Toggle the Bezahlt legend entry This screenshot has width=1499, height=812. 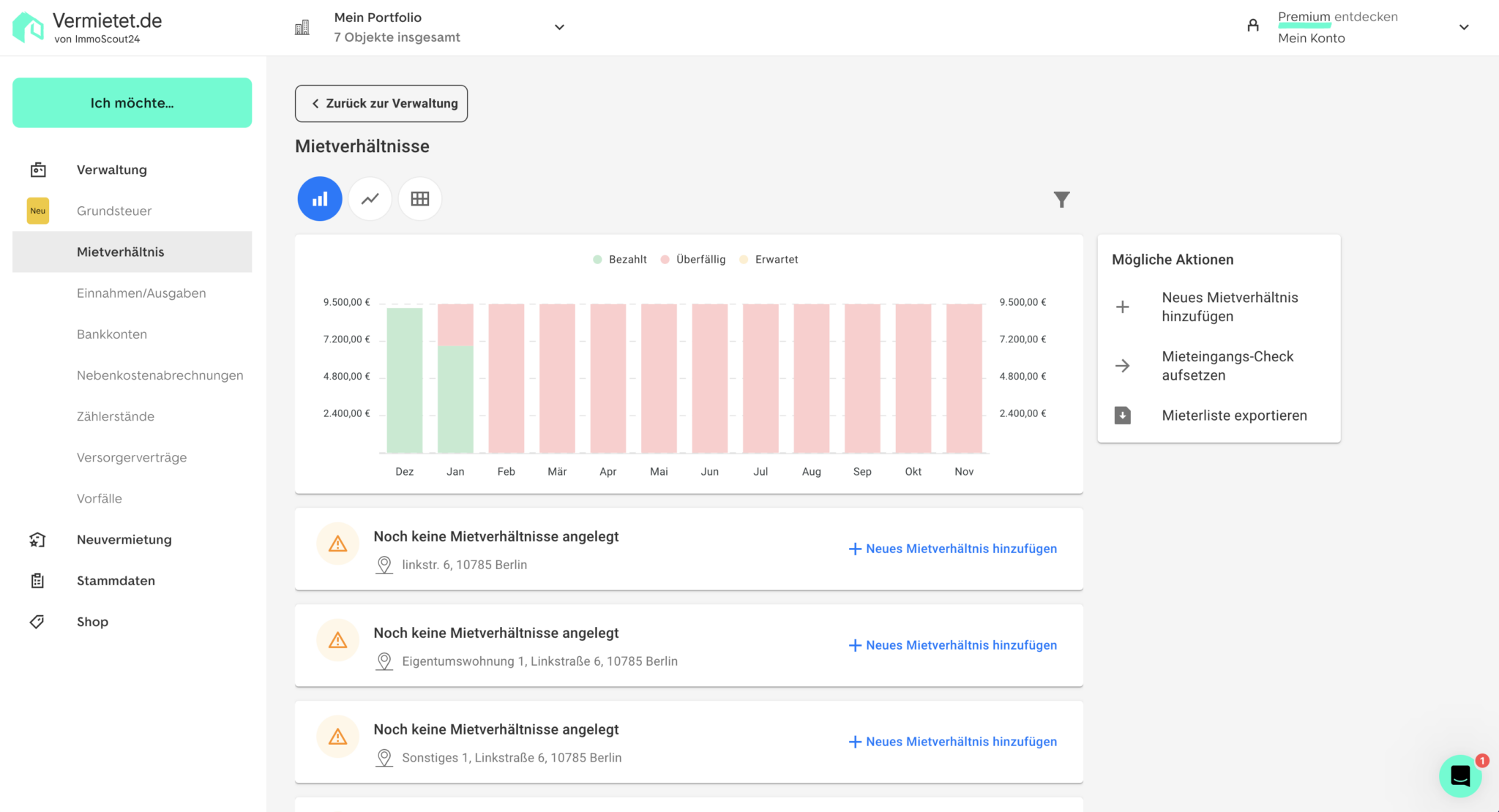point(618,259)
